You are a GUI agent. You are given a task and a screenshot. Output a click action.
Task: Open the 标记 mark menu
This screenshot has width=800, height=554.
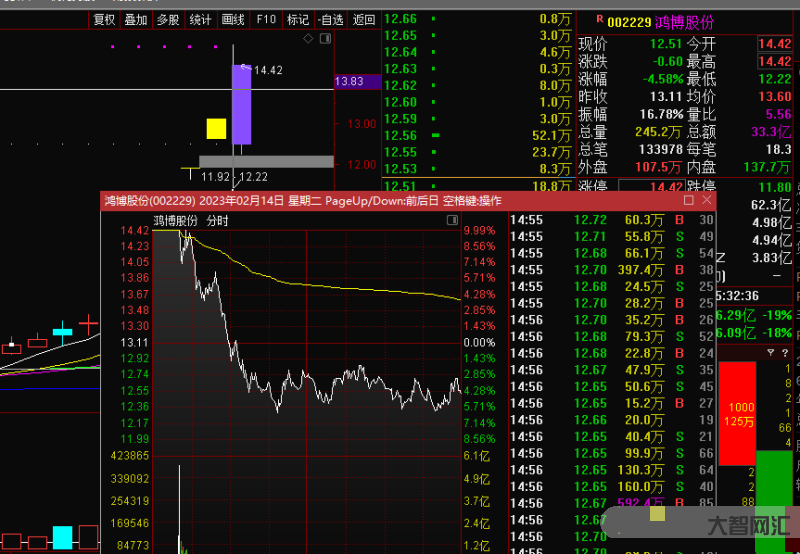pyautogui.click(x=297, y=19)
